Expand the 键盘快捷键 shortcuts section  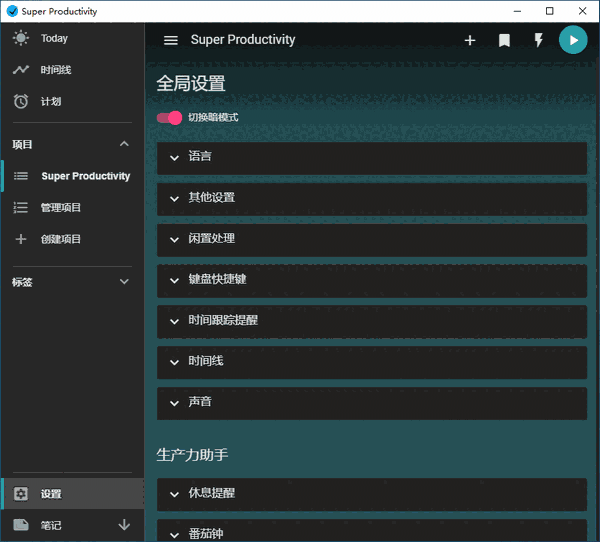click(372, 281)
